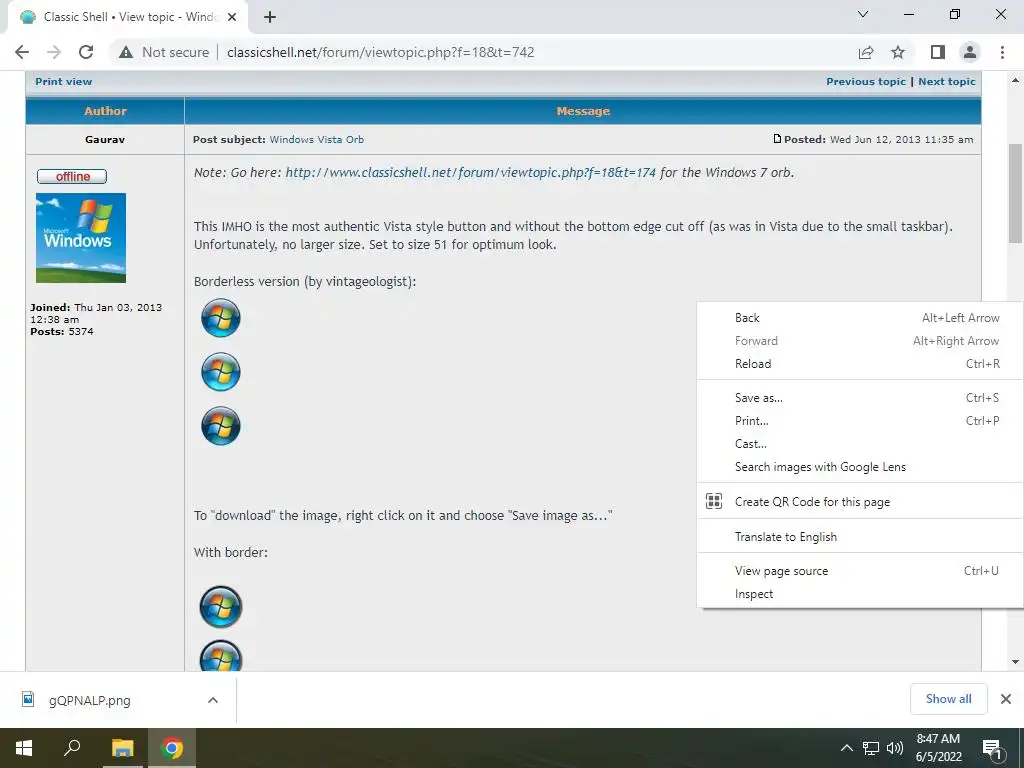Click the offline status badge

pyautogui.click(x=72, y=176)
